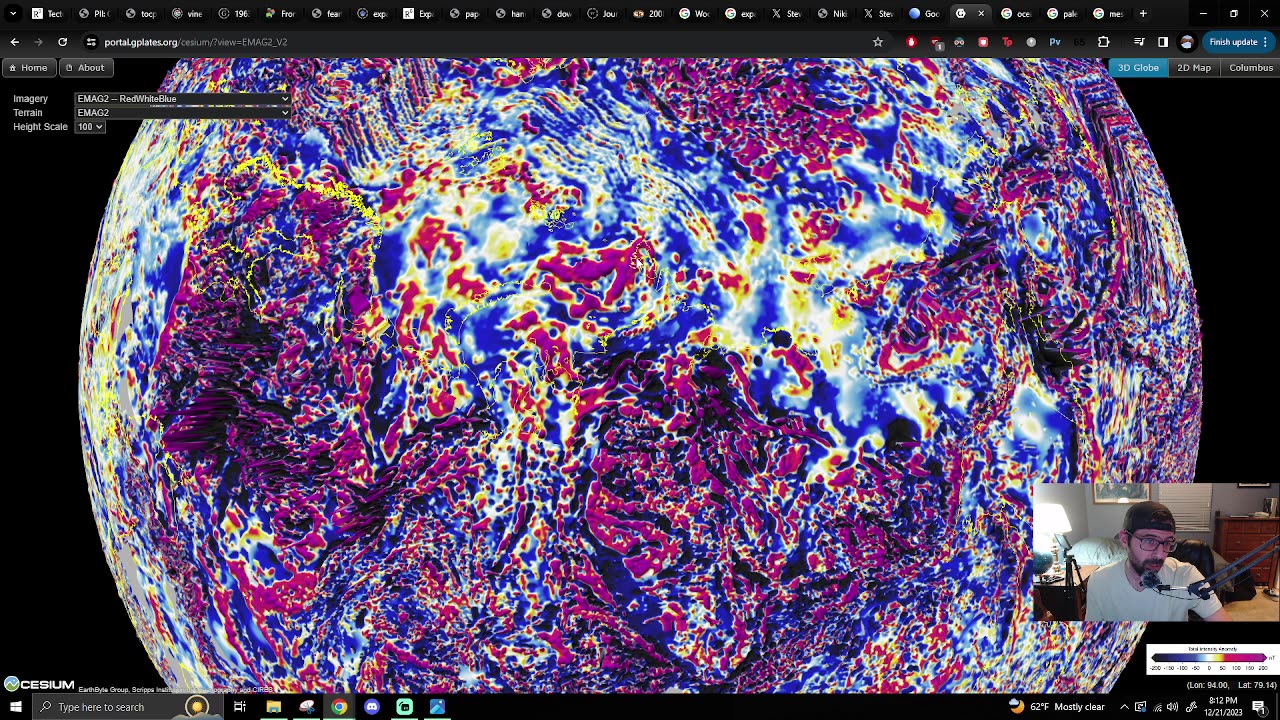Click the ublock-style red extension with badge

click(x=935, y=42)
